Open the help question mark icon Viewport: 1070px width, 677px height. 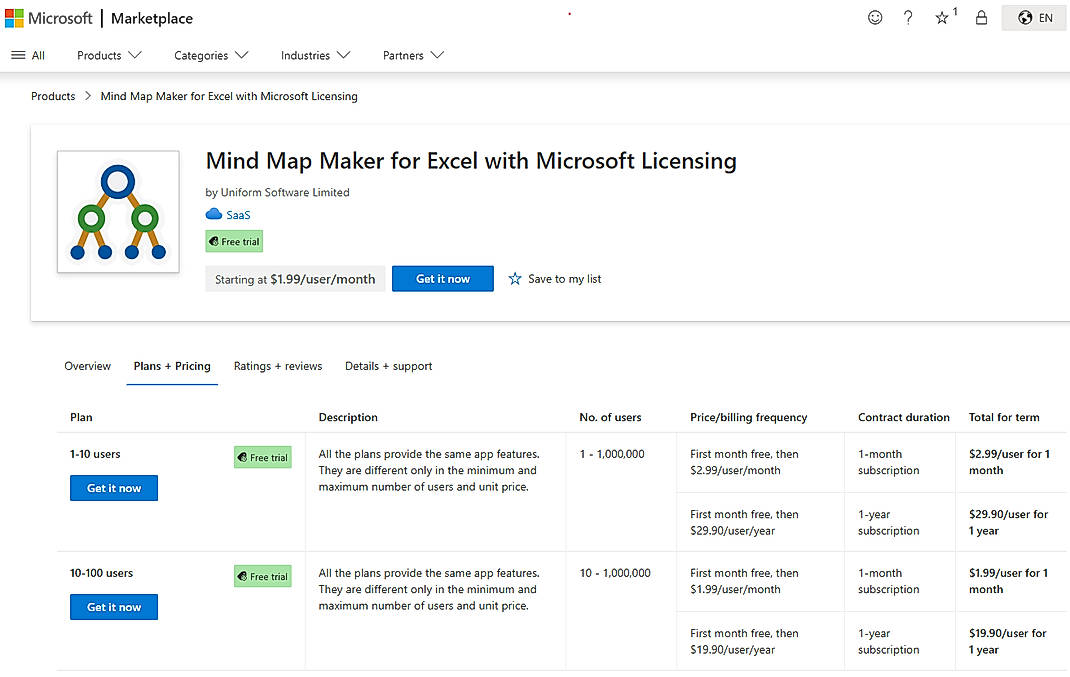click(908, 18)
